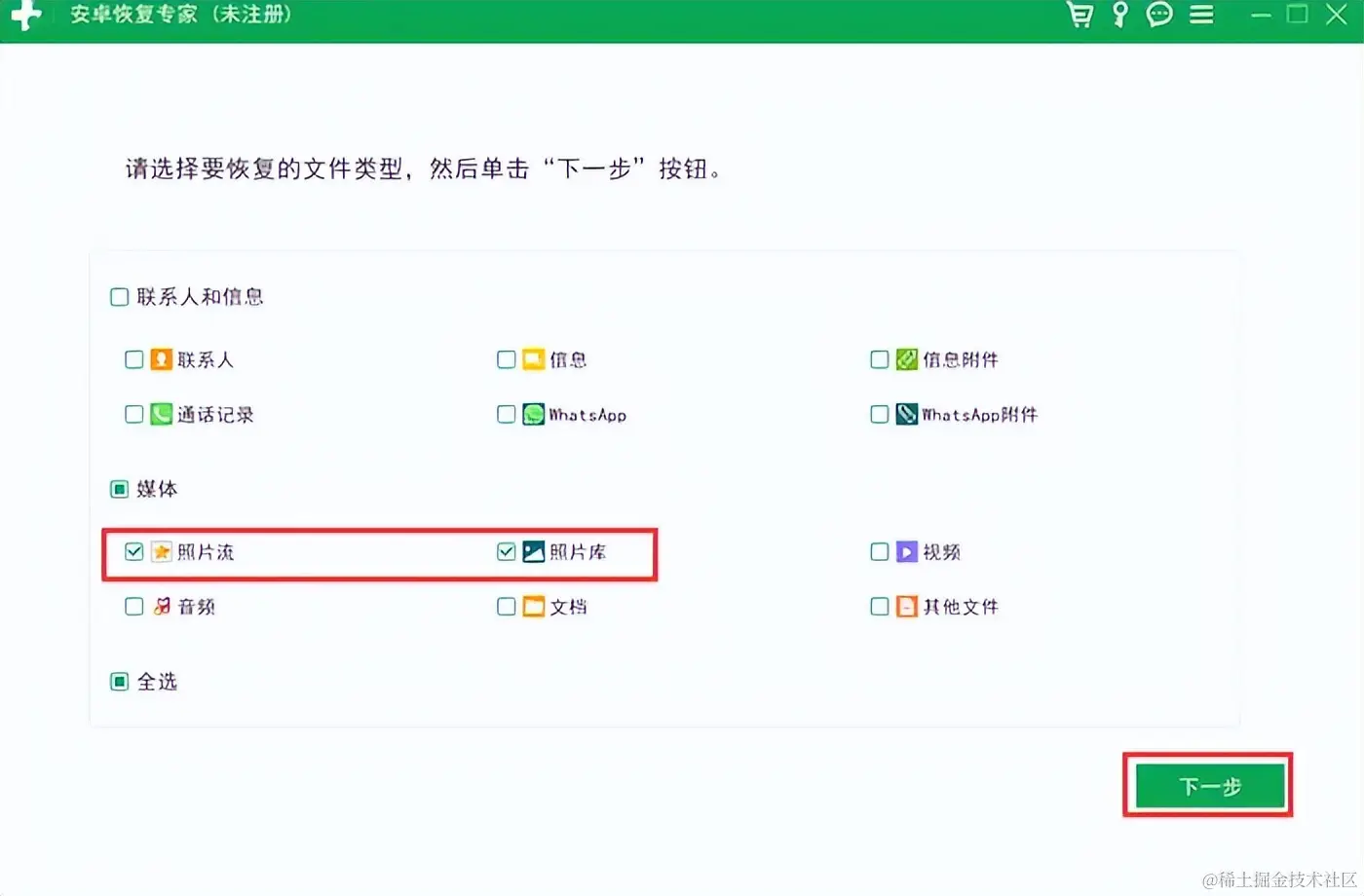
Task: Click the WhatsApp附件 label text
Action: pos(980,414)
